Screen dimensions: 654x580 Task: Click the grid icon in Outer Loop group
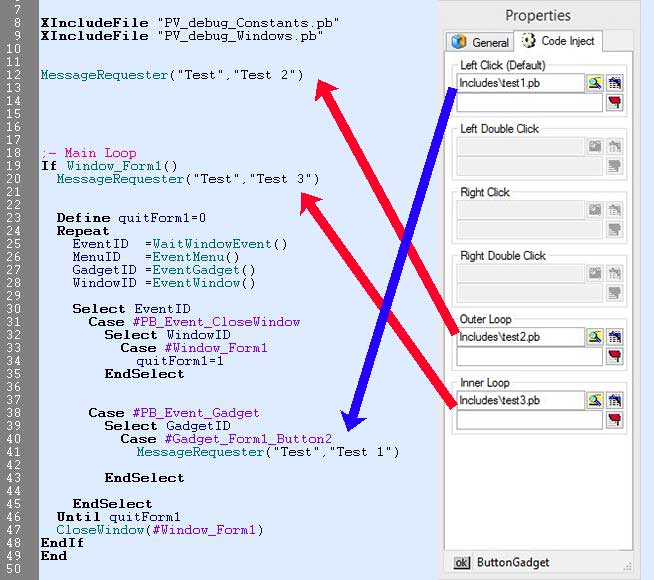click(x=615, y=337)
